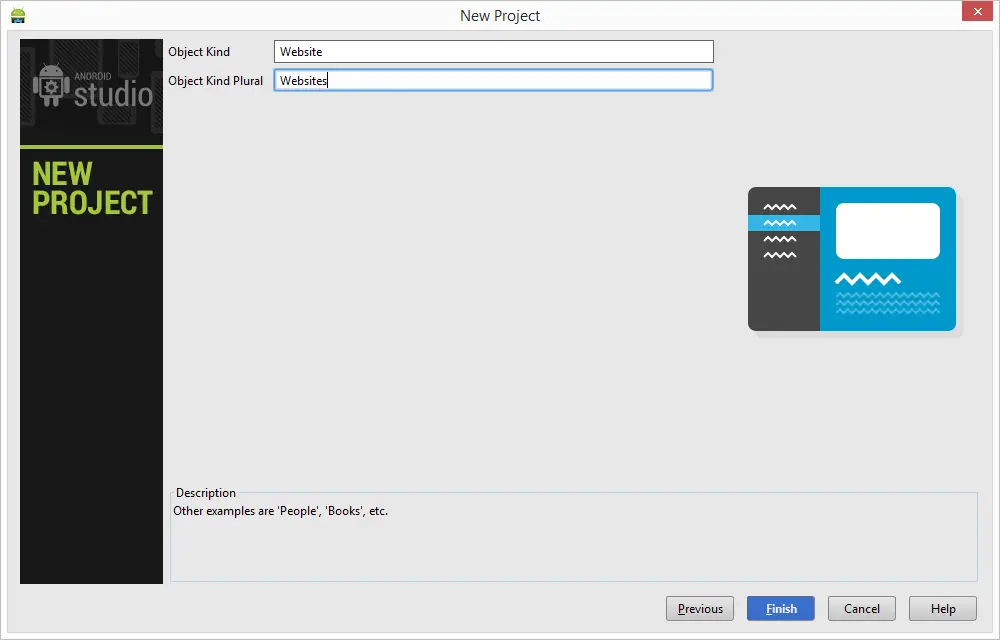Click the highlighted blue row in the template preview

(783, 223)
